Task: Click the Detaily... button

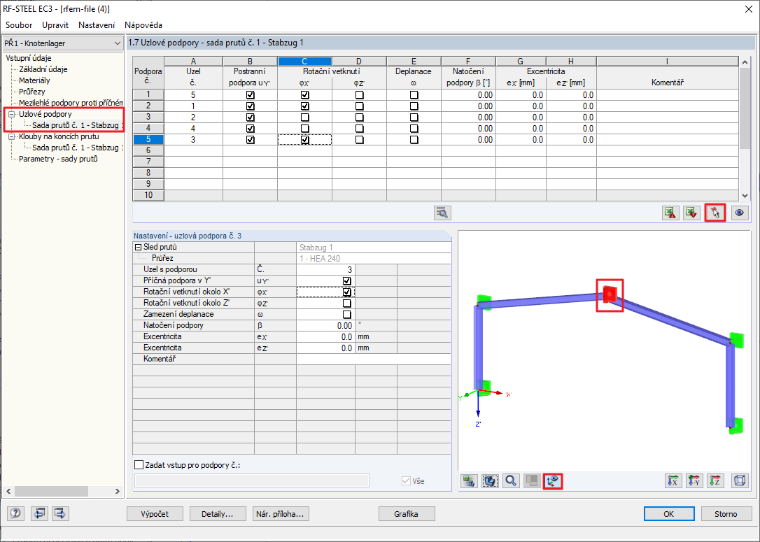Action: coord(217,514)
